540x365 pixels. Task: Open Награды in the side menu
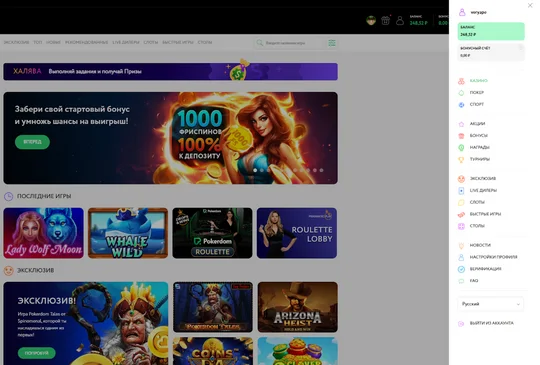479,147
